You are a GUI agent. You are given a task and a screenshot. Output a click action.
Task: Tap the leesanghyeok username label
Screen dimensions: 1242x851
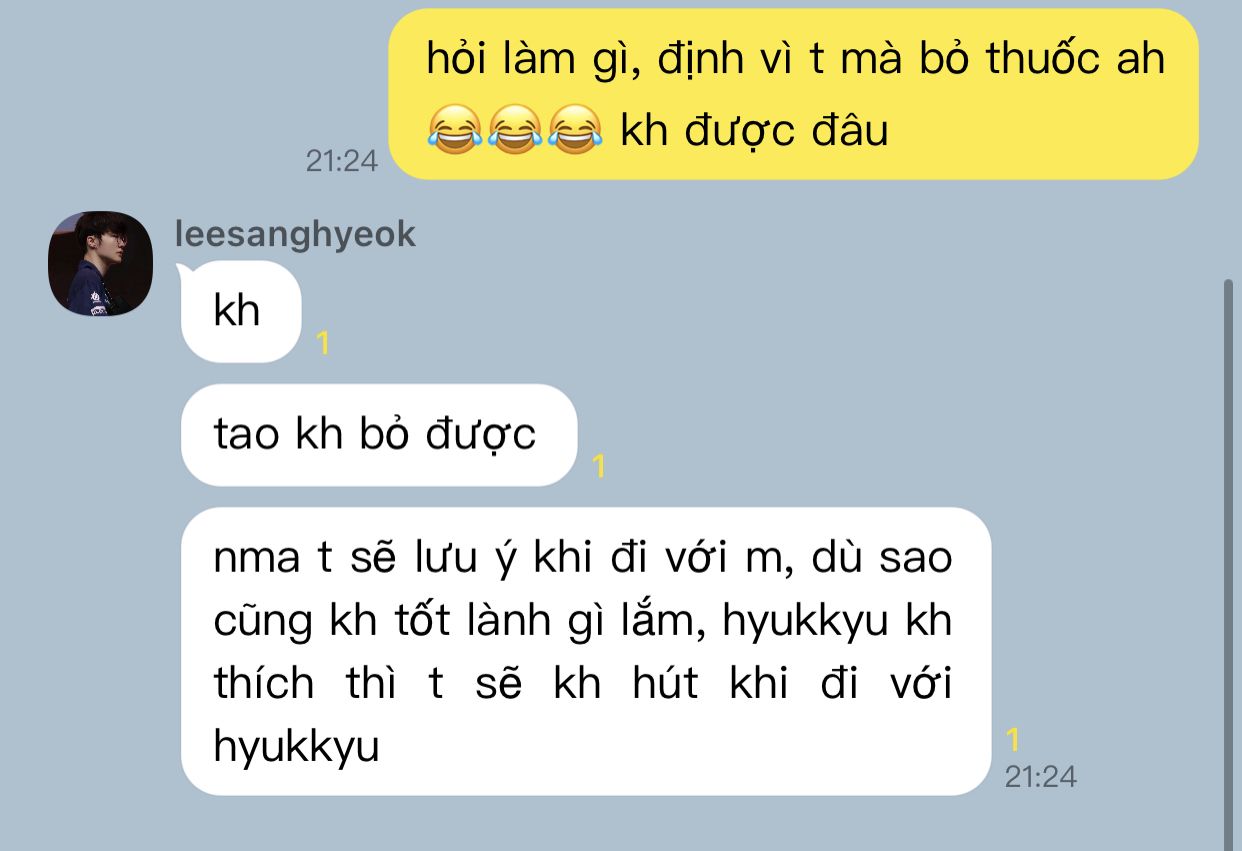[x=295, y=234]
